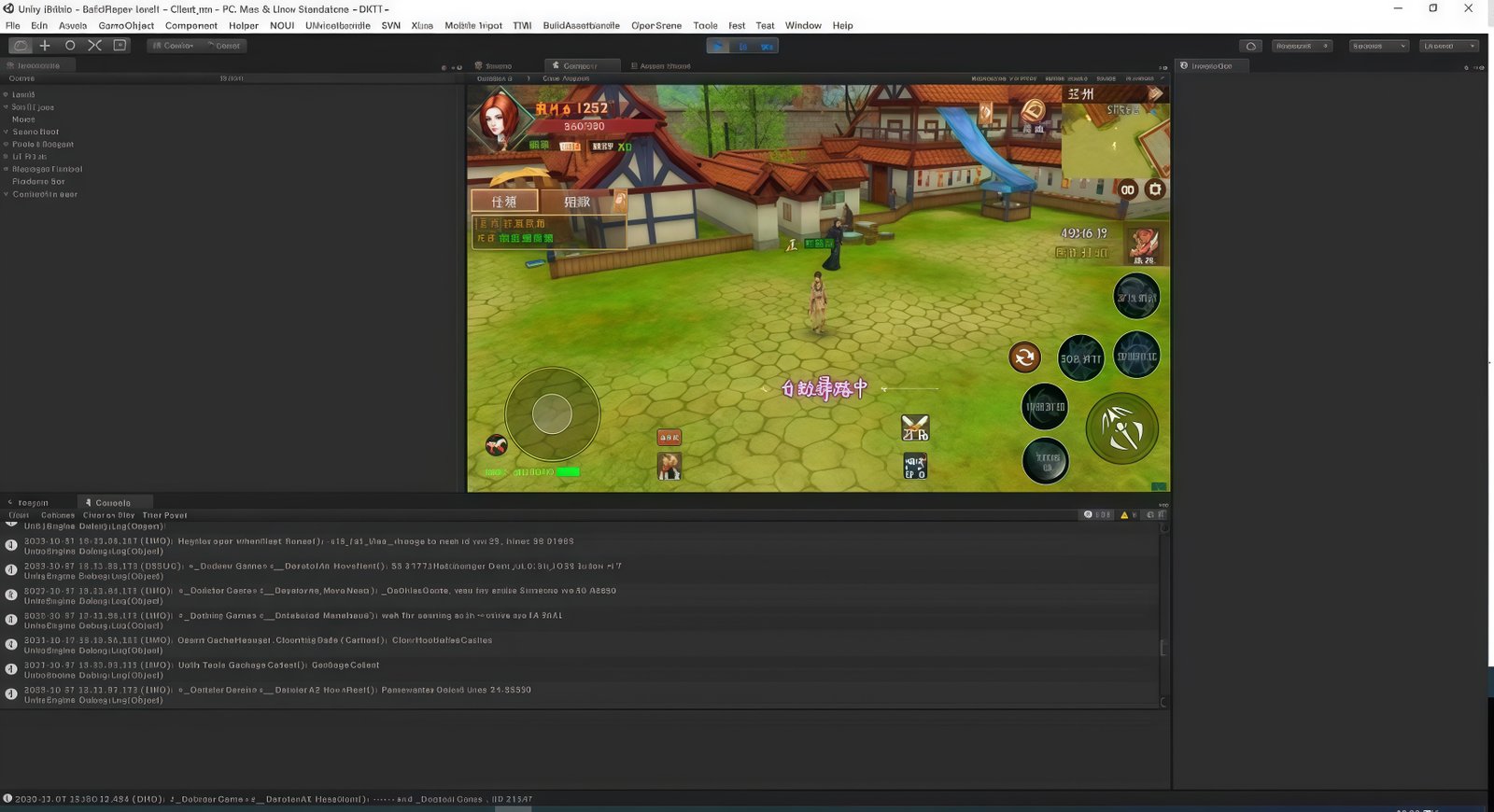The height and width of the screenshot is (812, 1494).
Task: Select the Rect tool square icon
Action: [120, 46]
